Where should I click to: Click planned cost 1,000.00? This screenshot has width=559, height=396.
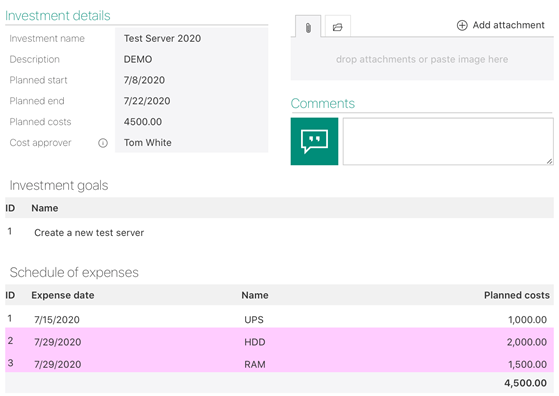(x=527, y=320)
